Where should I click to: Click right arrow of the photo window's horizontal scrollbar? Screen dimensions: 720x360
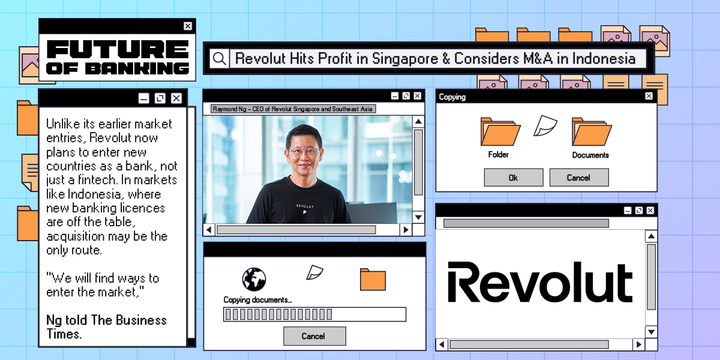coord(405,229)
